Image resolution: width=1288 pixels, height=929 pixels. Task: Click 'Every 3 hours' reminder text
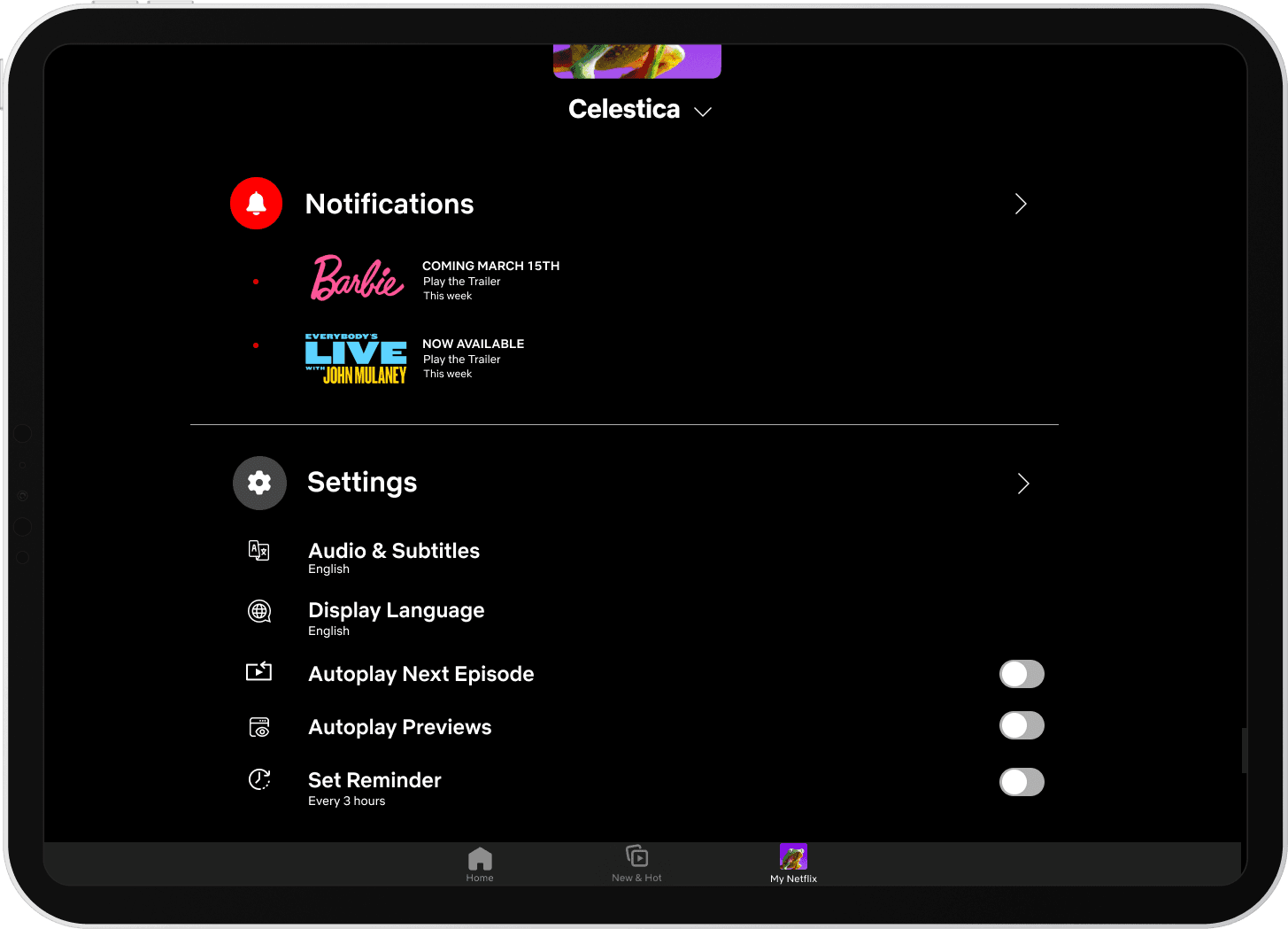click(x=347, y=801)
